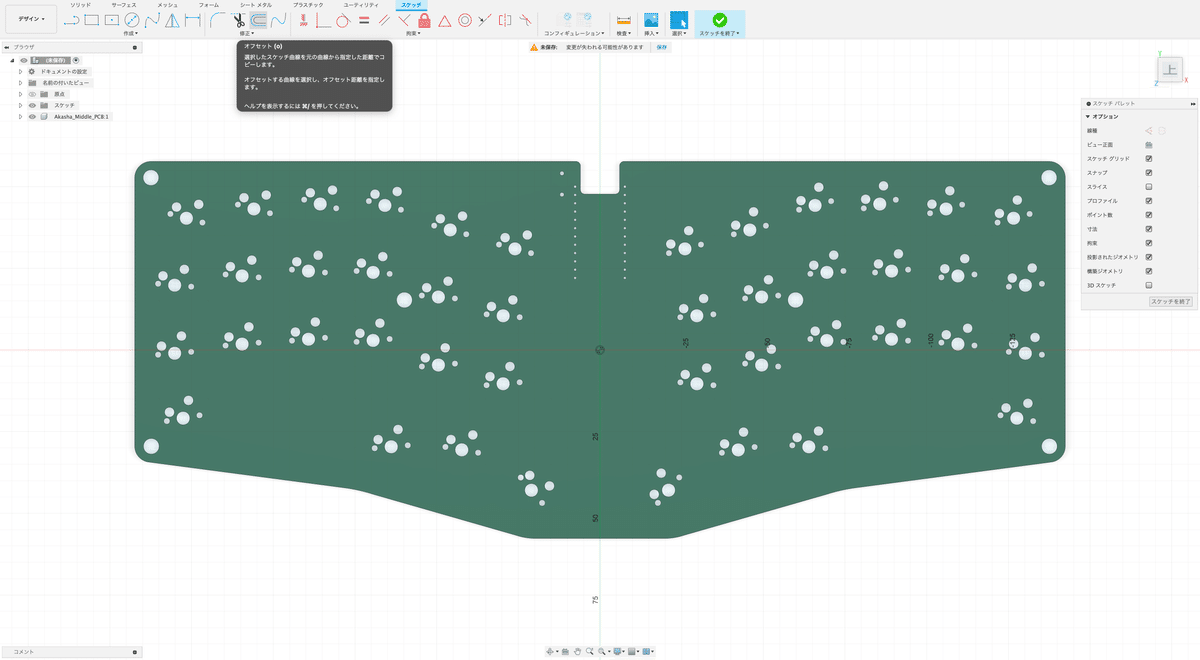Select the Fillet arc tool
The image size is (1200, 660).
[x=218, y=20]
